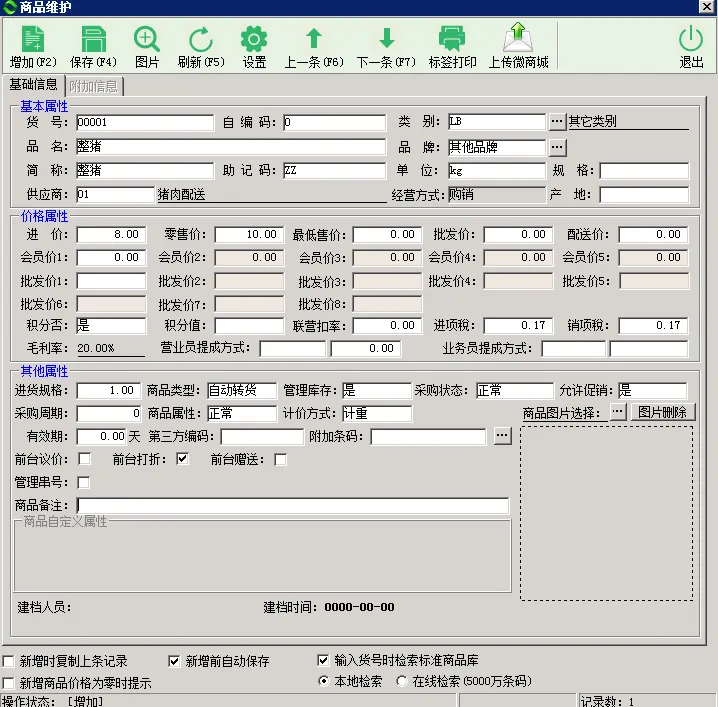The width and height of the screenshot is (718, 707).
Task: Open the 业务员提成方式 combo box
Action: tap(573, 348)
